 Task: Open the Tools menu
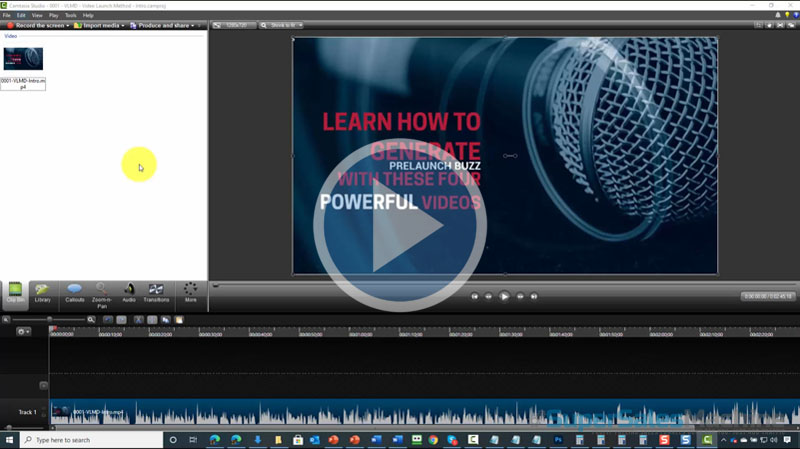click(x=70, y=15)
